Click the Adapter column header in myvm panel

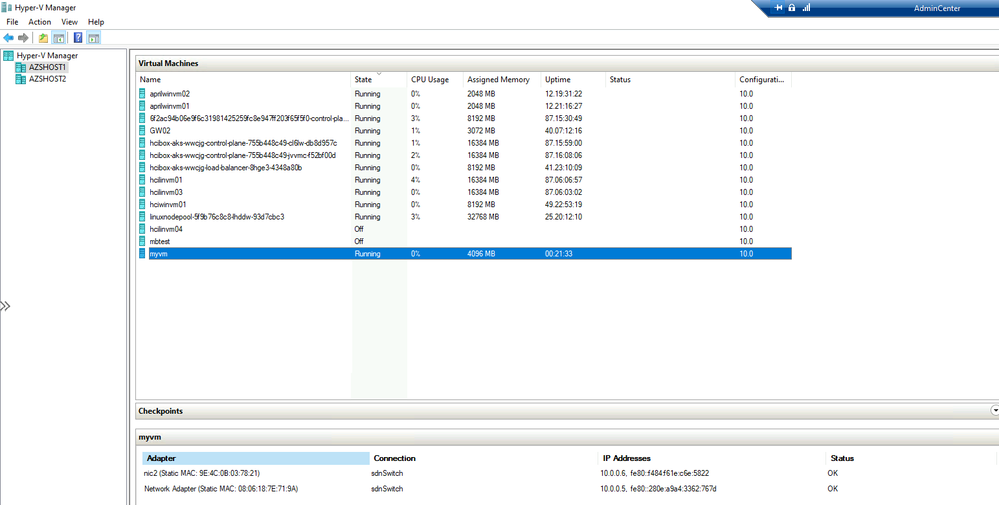(256, 458)
